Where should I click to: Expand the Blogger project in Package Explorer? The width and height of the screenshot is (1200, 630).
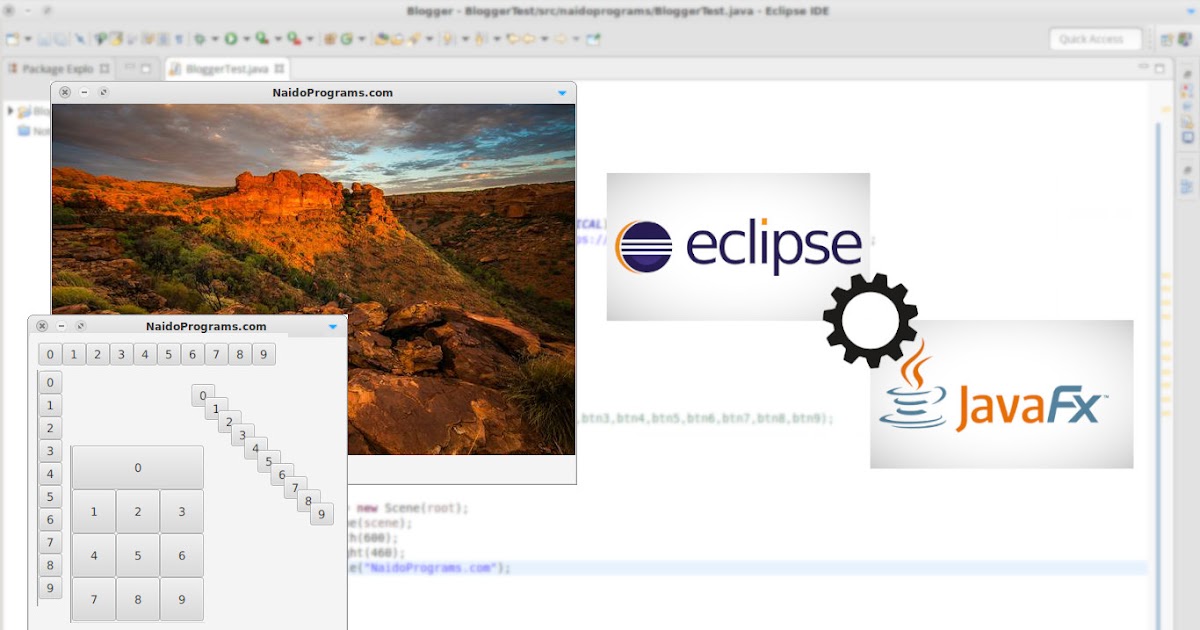coord(11,111)
